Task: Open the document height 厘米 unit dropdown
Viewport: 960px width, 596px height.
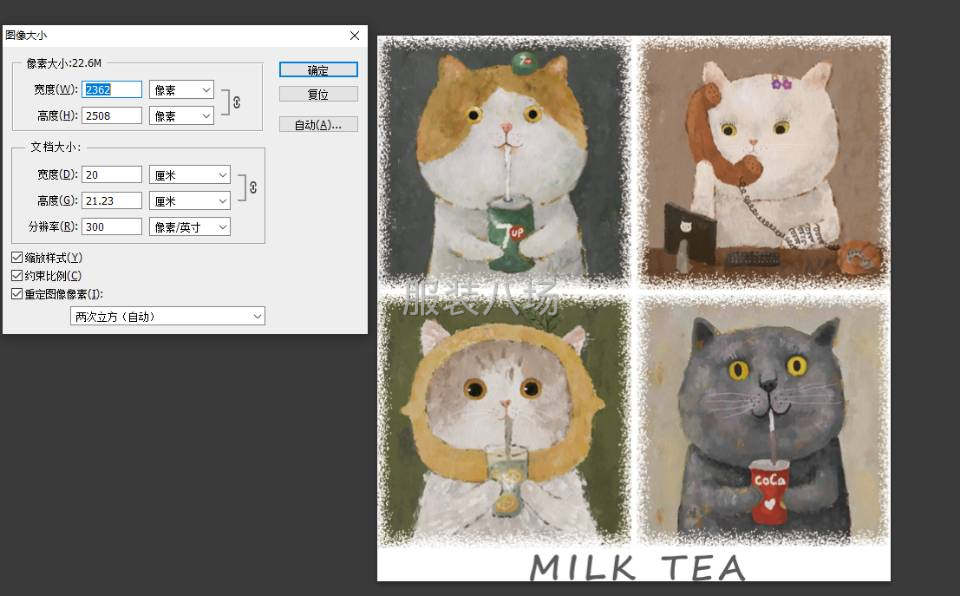Action: click(190, 201)
